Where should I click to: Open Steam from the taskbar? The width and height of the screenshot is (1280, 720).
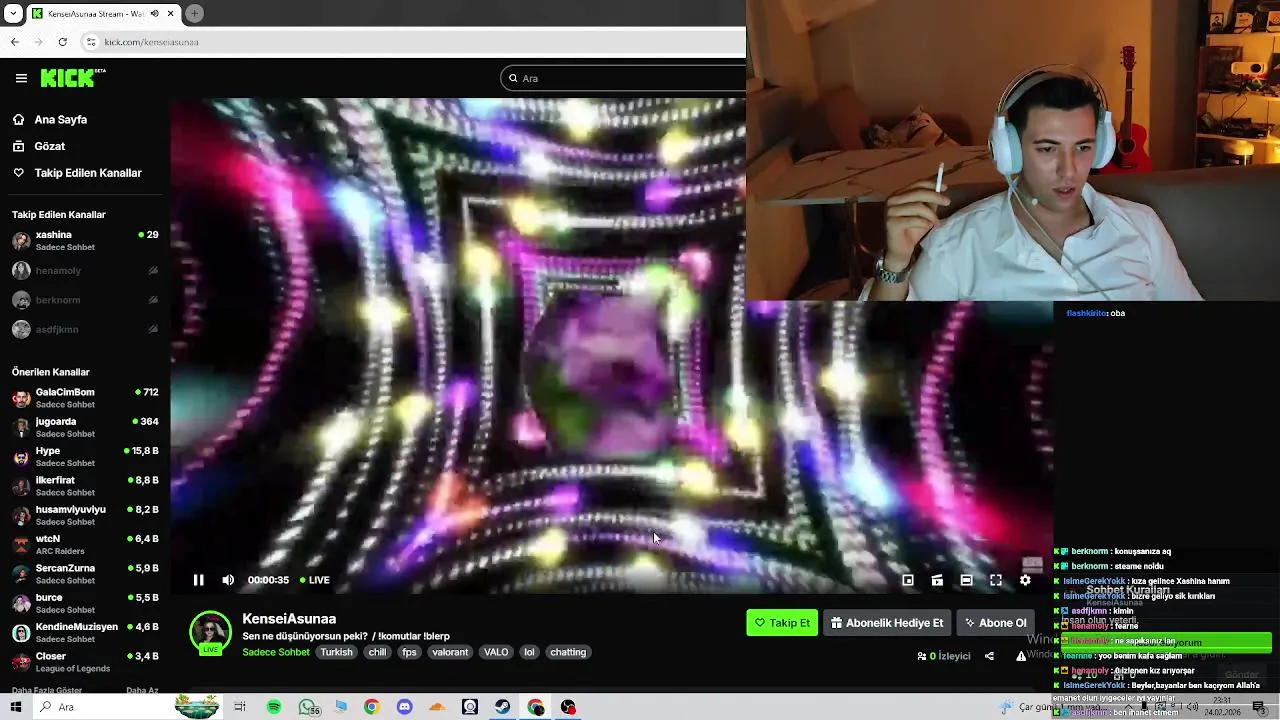click(503, 707)
